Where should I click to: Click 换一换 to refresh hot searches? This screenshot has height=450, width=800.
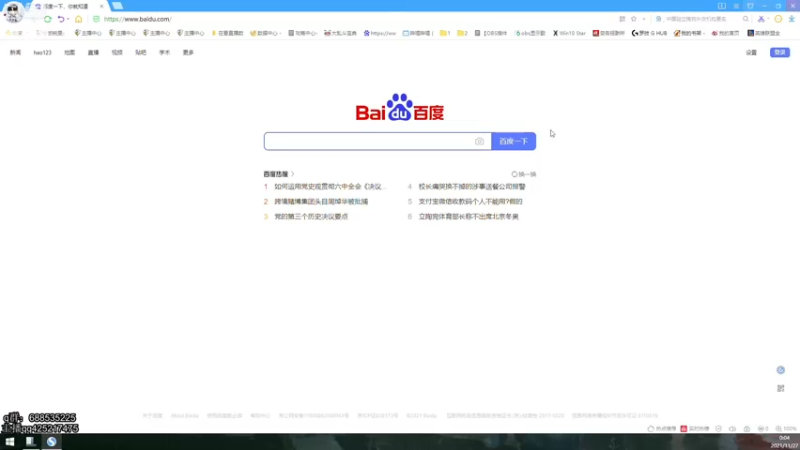[x=524, y=174]
